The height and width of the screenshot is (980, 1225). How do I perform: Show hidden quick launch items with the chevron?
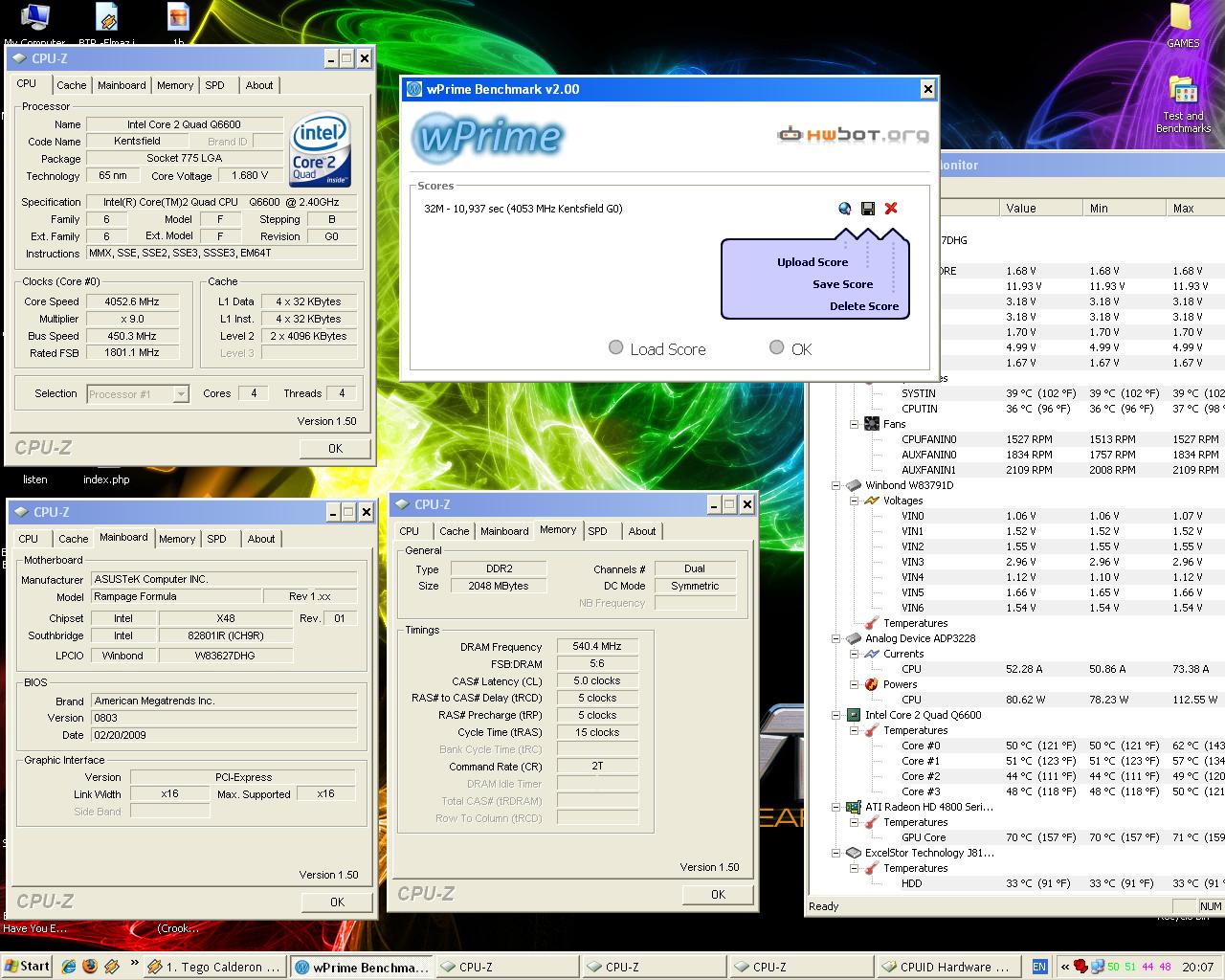click(x=135, y=964)
